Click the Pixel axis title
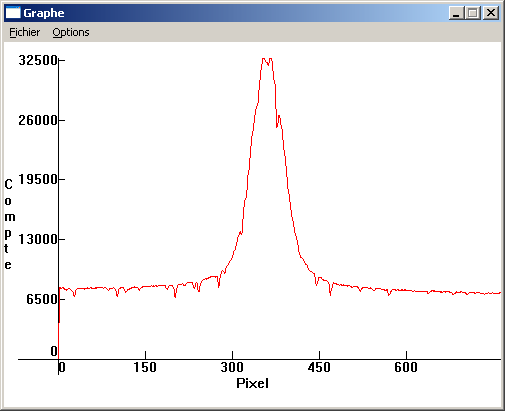The width and height of the screenshot is (505, 411). pyautogui.click(x=252, y=383)
